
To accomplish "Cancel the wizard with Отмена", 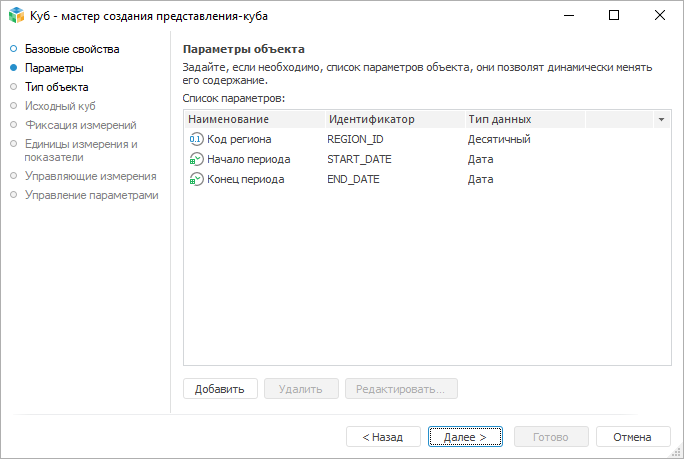I will (632, 437).
